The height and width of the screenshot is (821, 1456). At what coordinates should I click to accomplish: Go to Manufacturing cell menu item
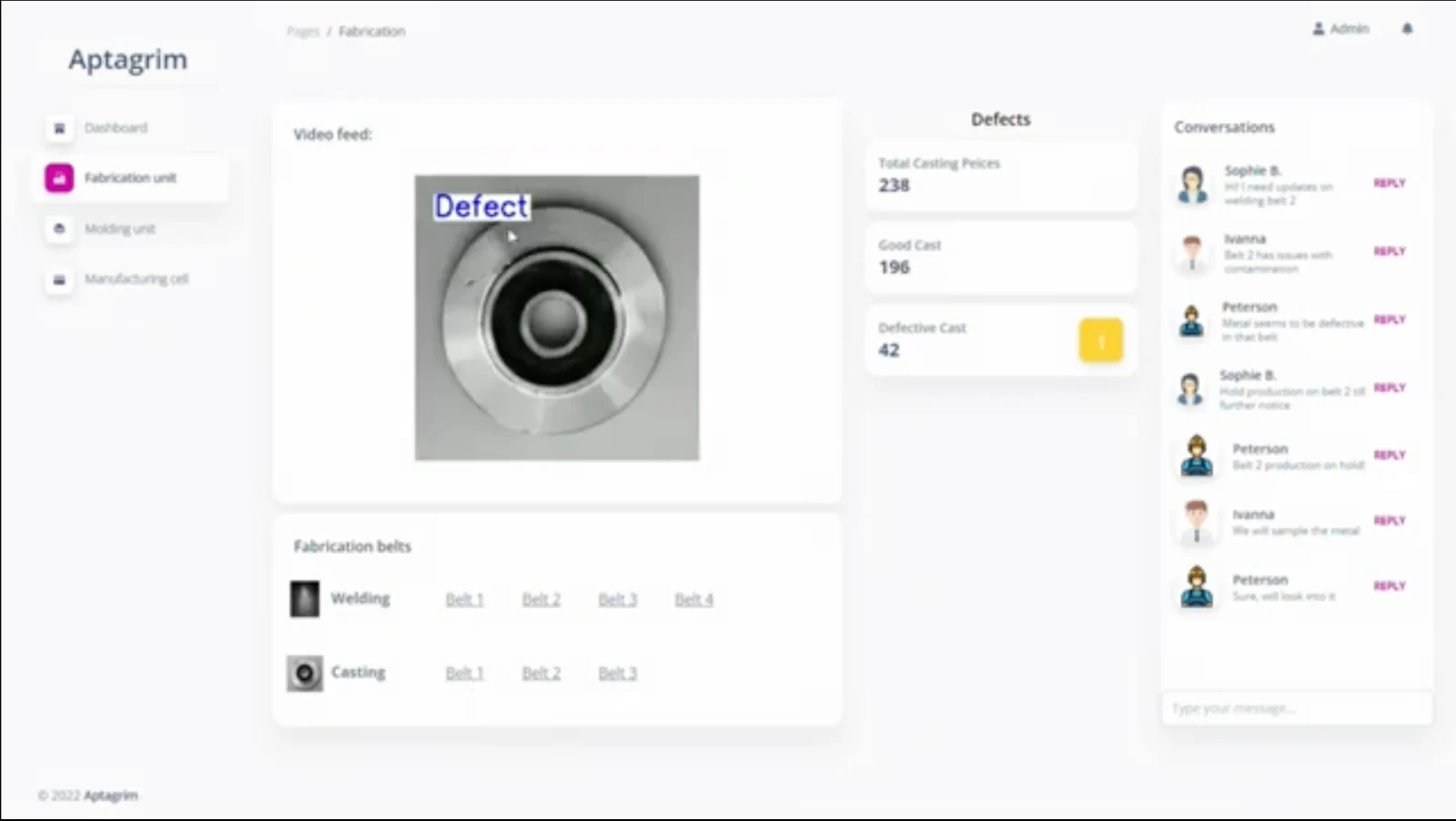coord(136,279)
